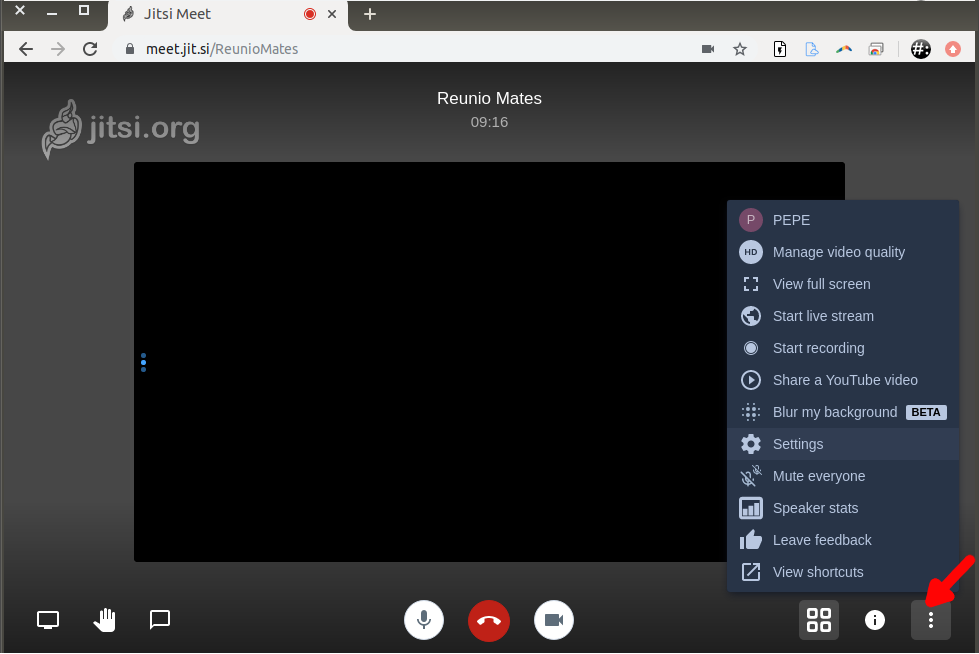Screen dimensions: 979x654
Task: Click the share screen icon
Action: (x=48, y=620)
